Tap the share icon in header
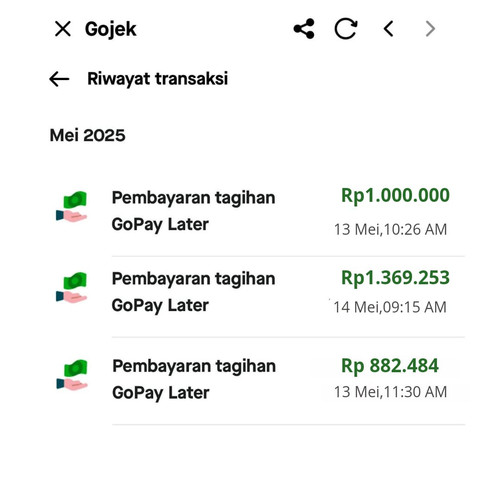 pyautogui.click(x=304, y=29)
